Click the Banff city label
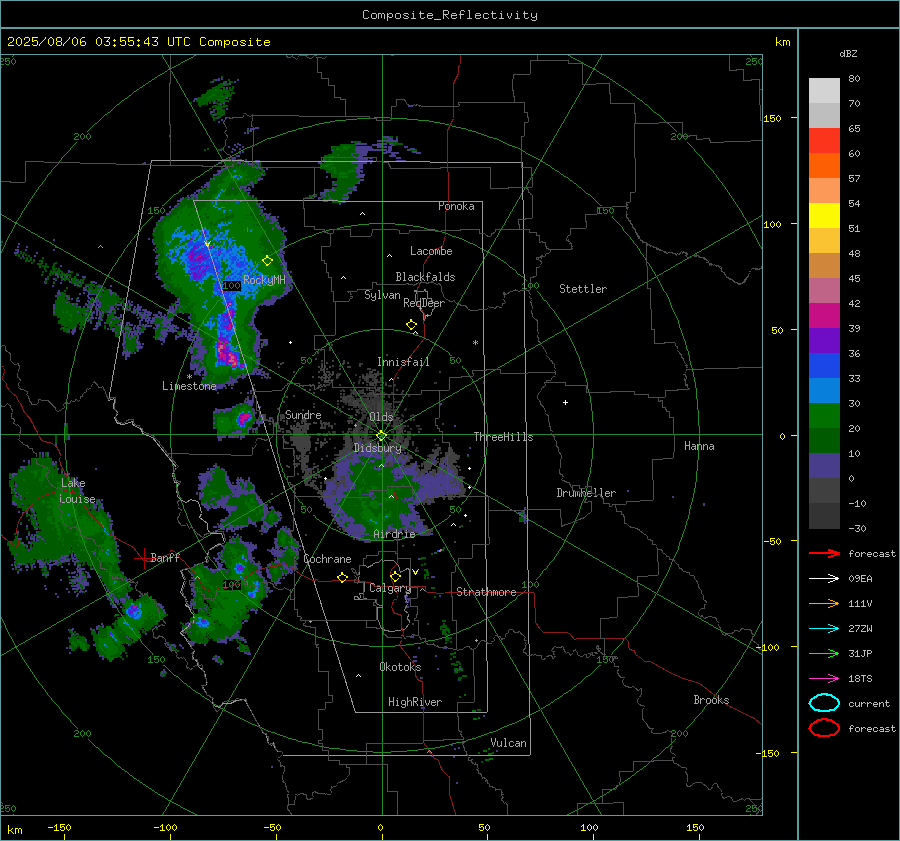The image size is (900, 841). (x=165, y=557)
